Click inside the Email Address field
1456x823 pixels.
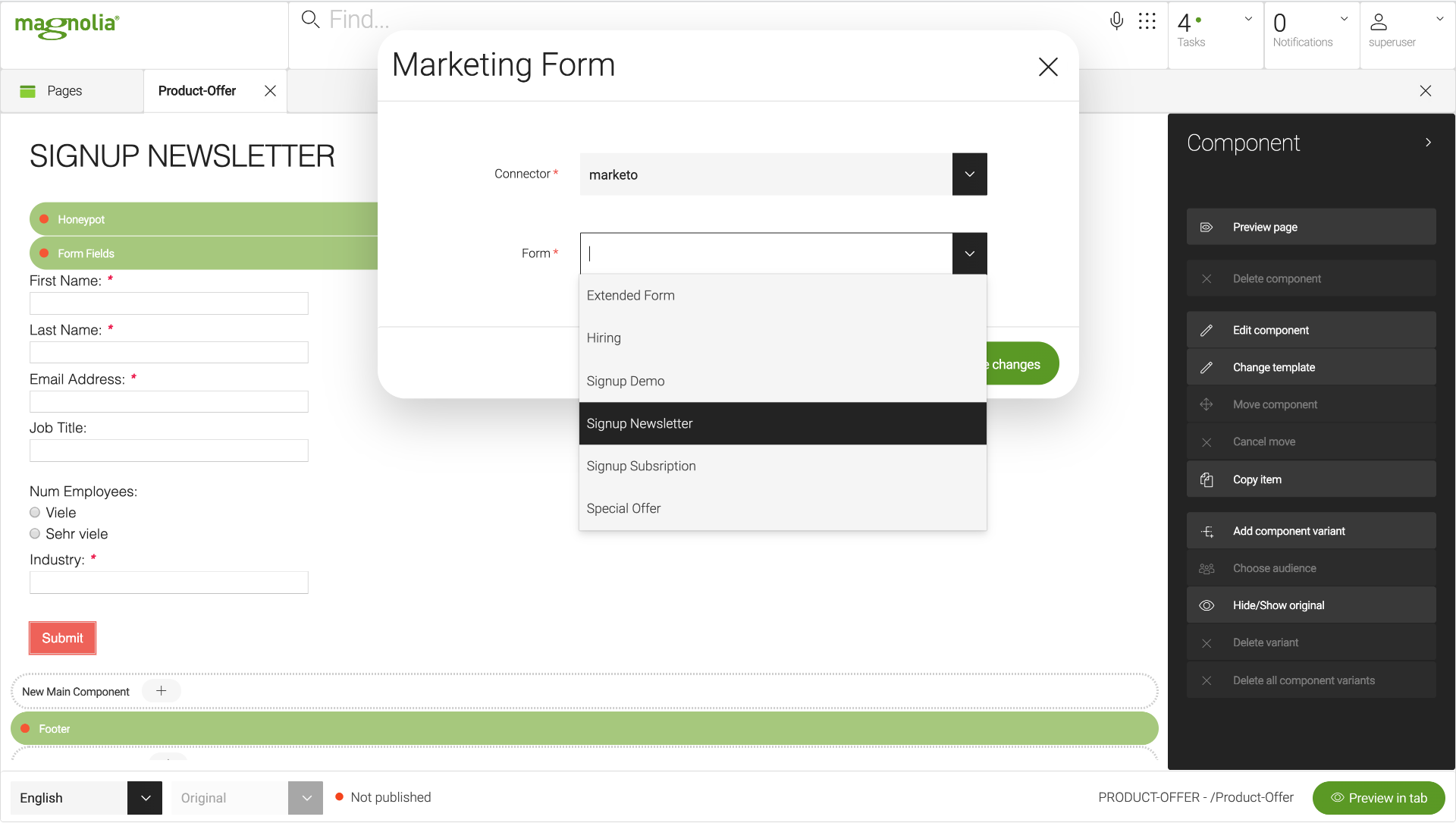point(168,401)
